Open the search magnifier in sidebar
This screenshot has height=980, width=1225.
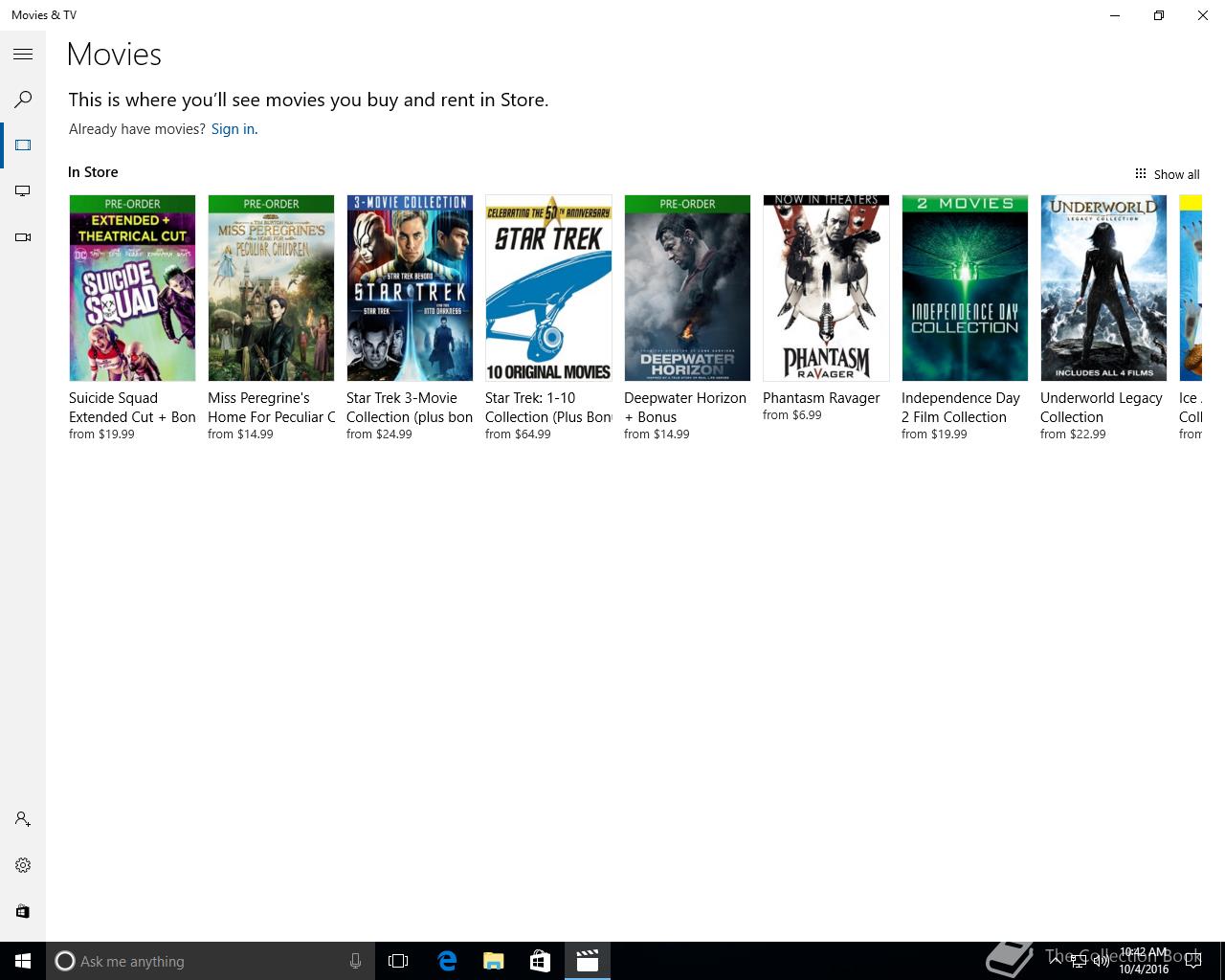23,100
